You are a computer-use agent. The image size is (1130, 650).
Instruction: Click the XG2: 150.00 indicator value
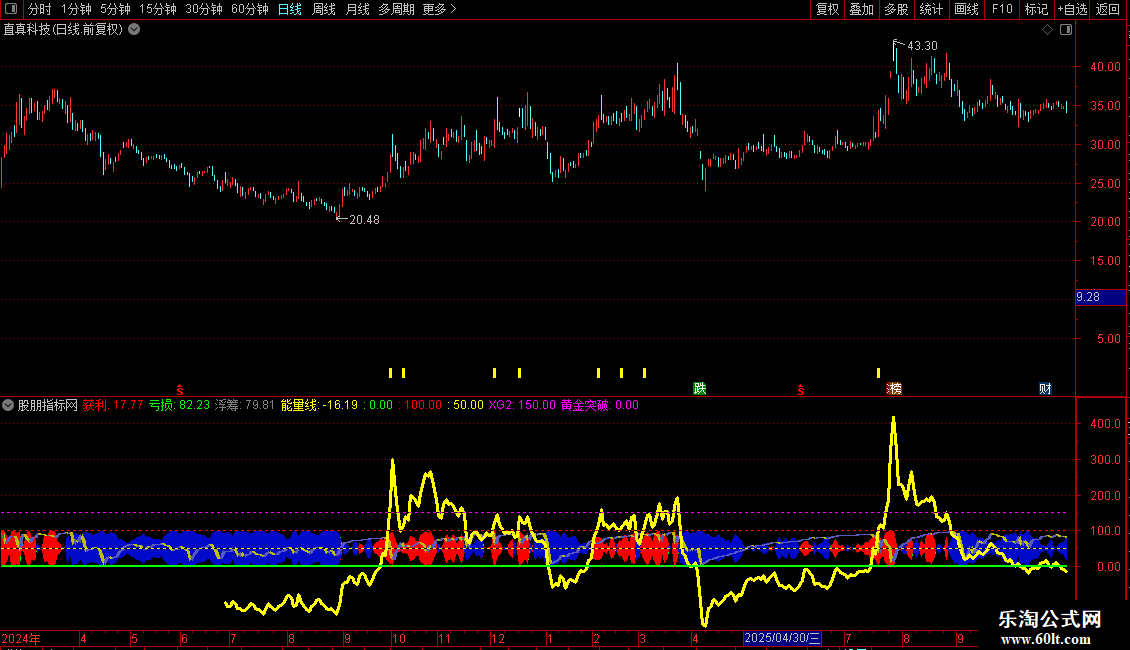(x=522, y=405)
